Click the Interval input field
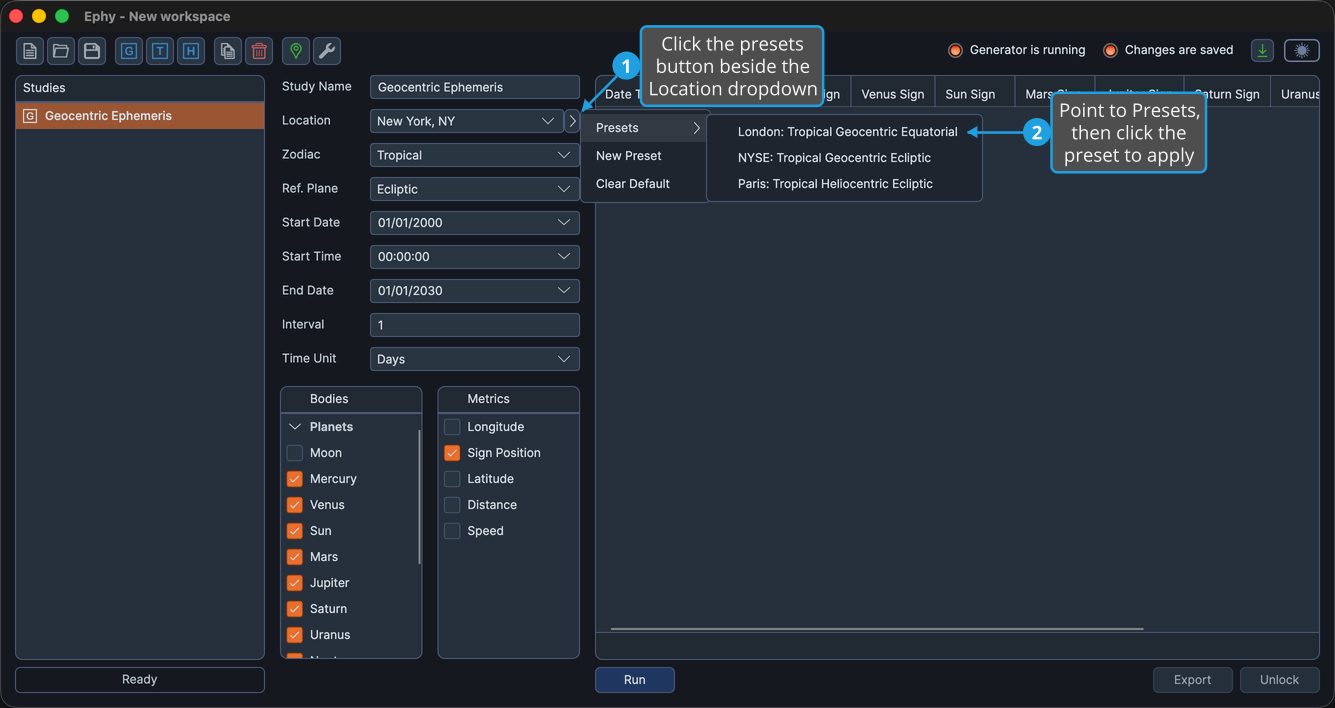This screenshot has width=1335, height=708. [474, 325]
